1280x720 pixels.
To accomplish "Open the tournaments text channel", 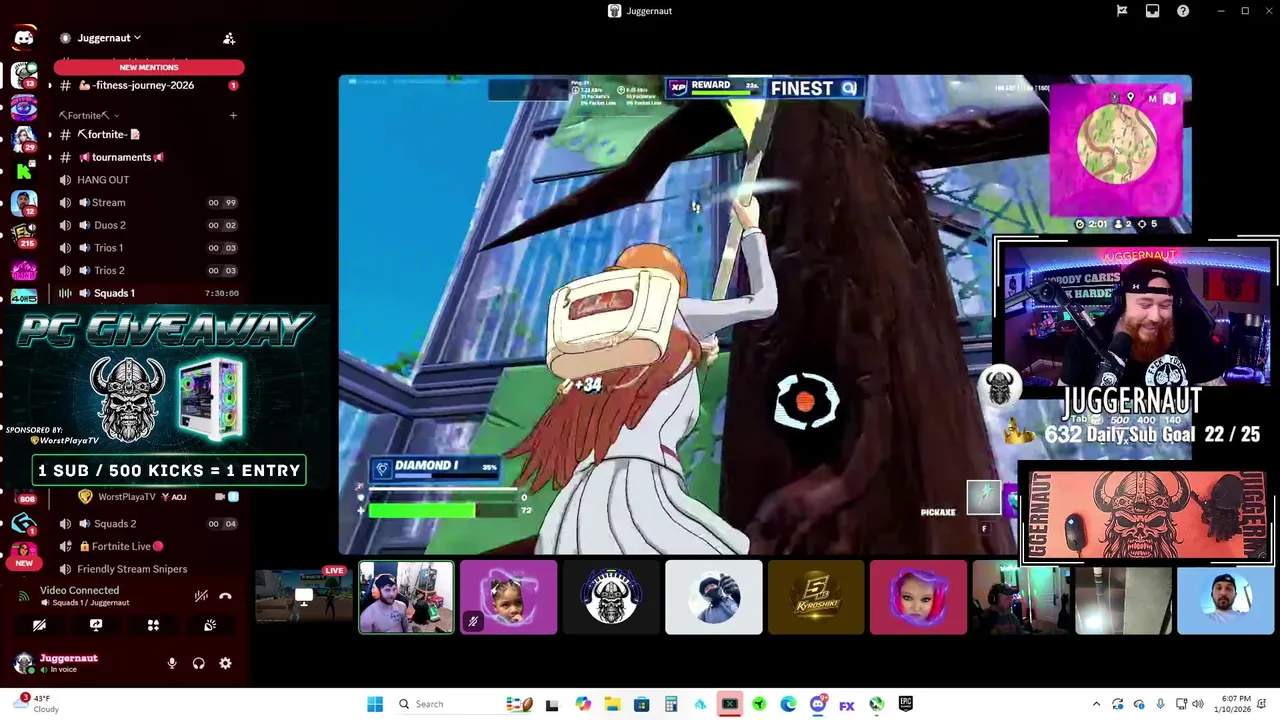I will [148, 157].
